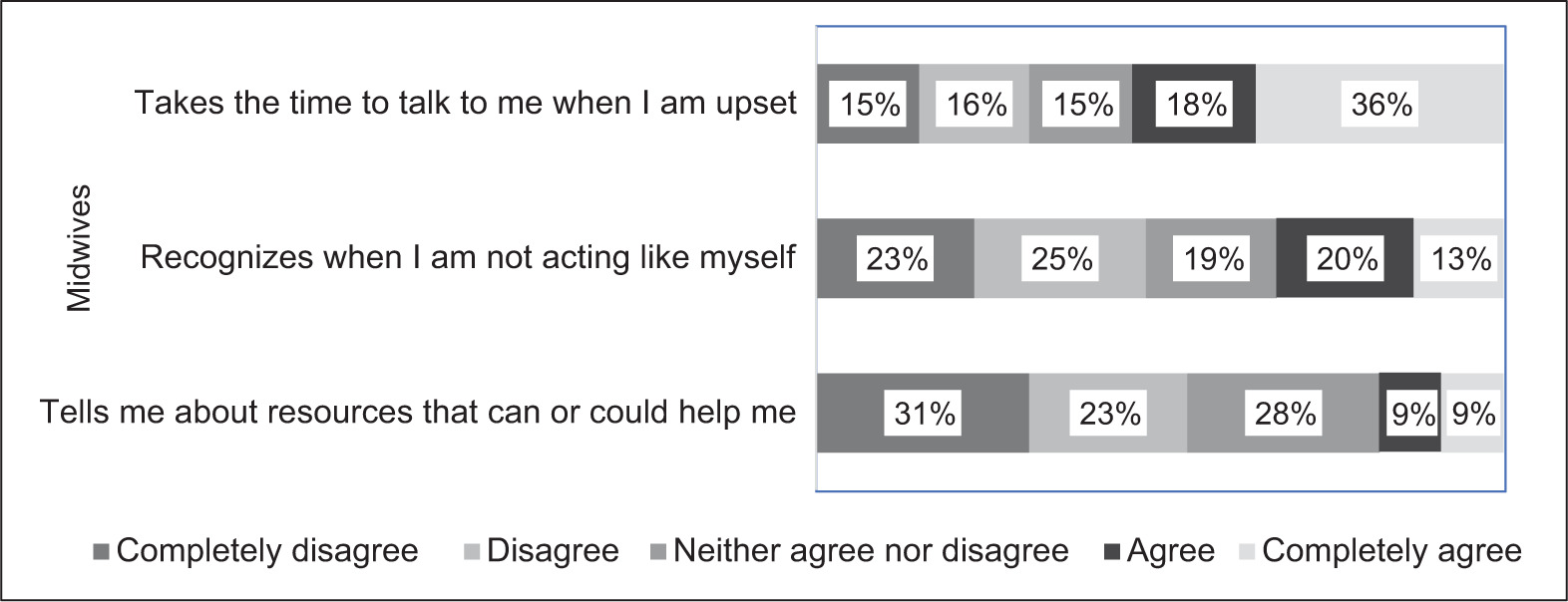Image resolution: width=1568 pixels, height=602 pixels.
Task: Click the Completely disagree legend swatch
Action: coord(100,551)
